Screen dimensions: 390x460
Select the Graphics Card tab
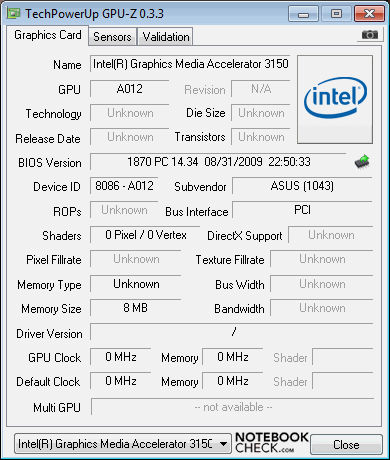click(x=48, y=35)
